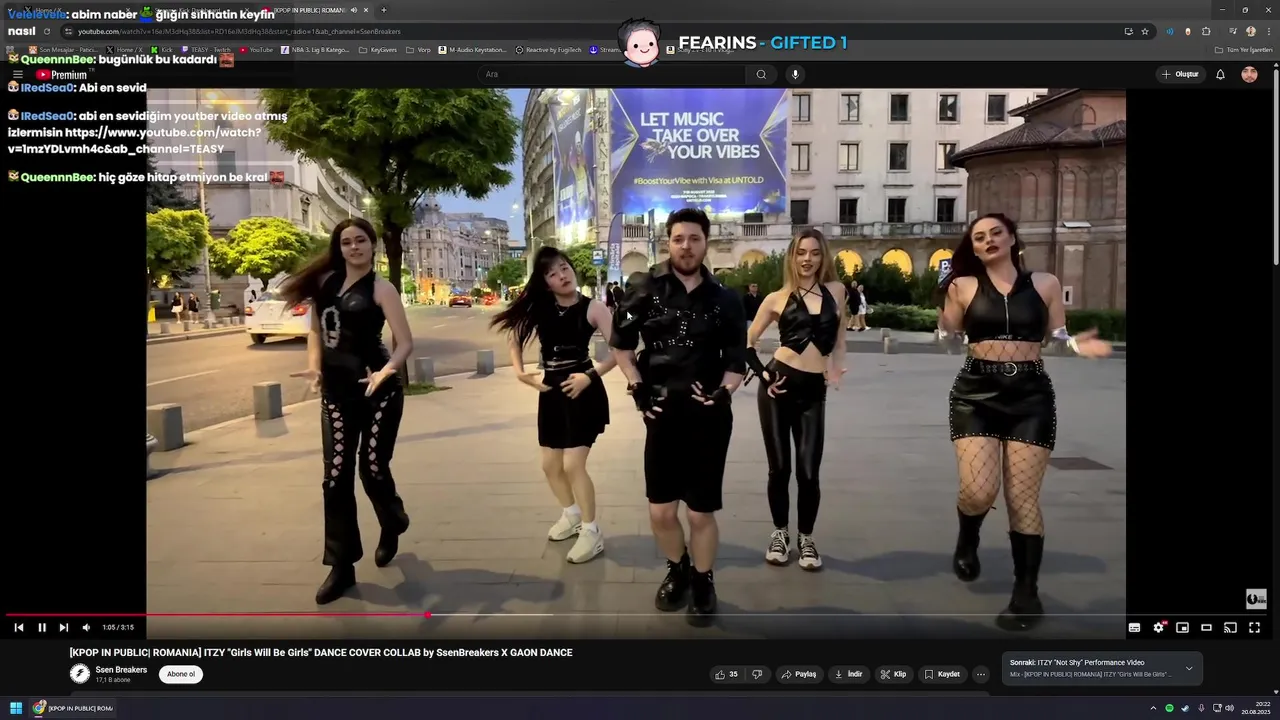Create a clip with Klip

point(893,674)
